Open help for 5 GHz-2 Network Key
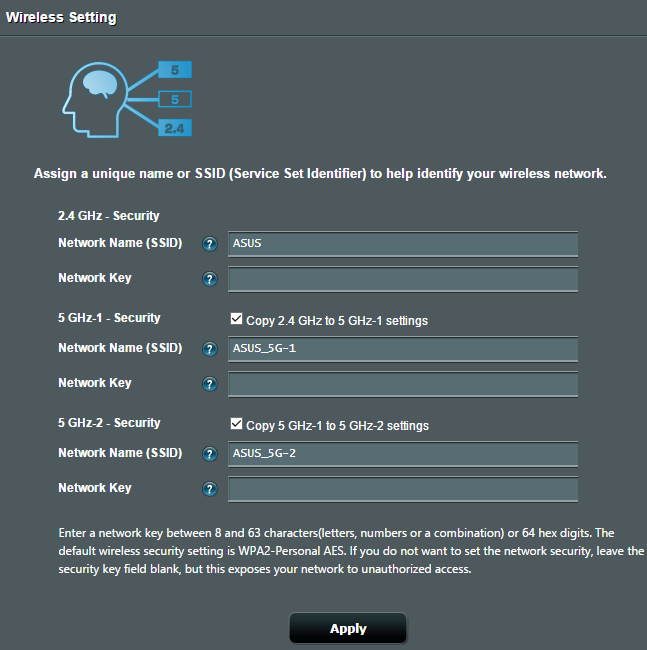 click(209, 489)
